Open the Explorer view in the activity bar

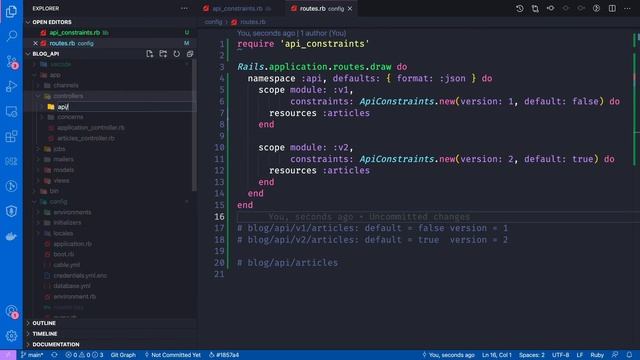11,11
